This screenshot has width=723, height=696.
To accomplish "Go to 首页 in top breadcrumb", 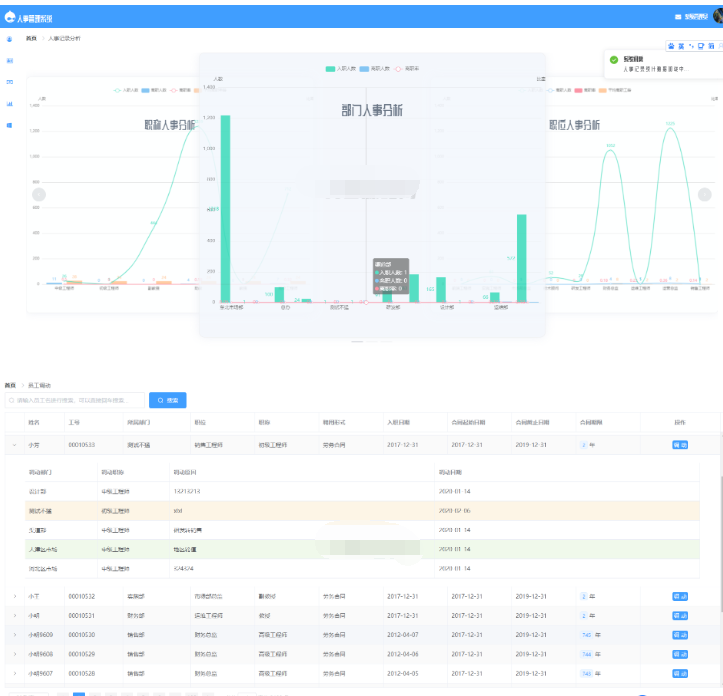I will (31, 39).
